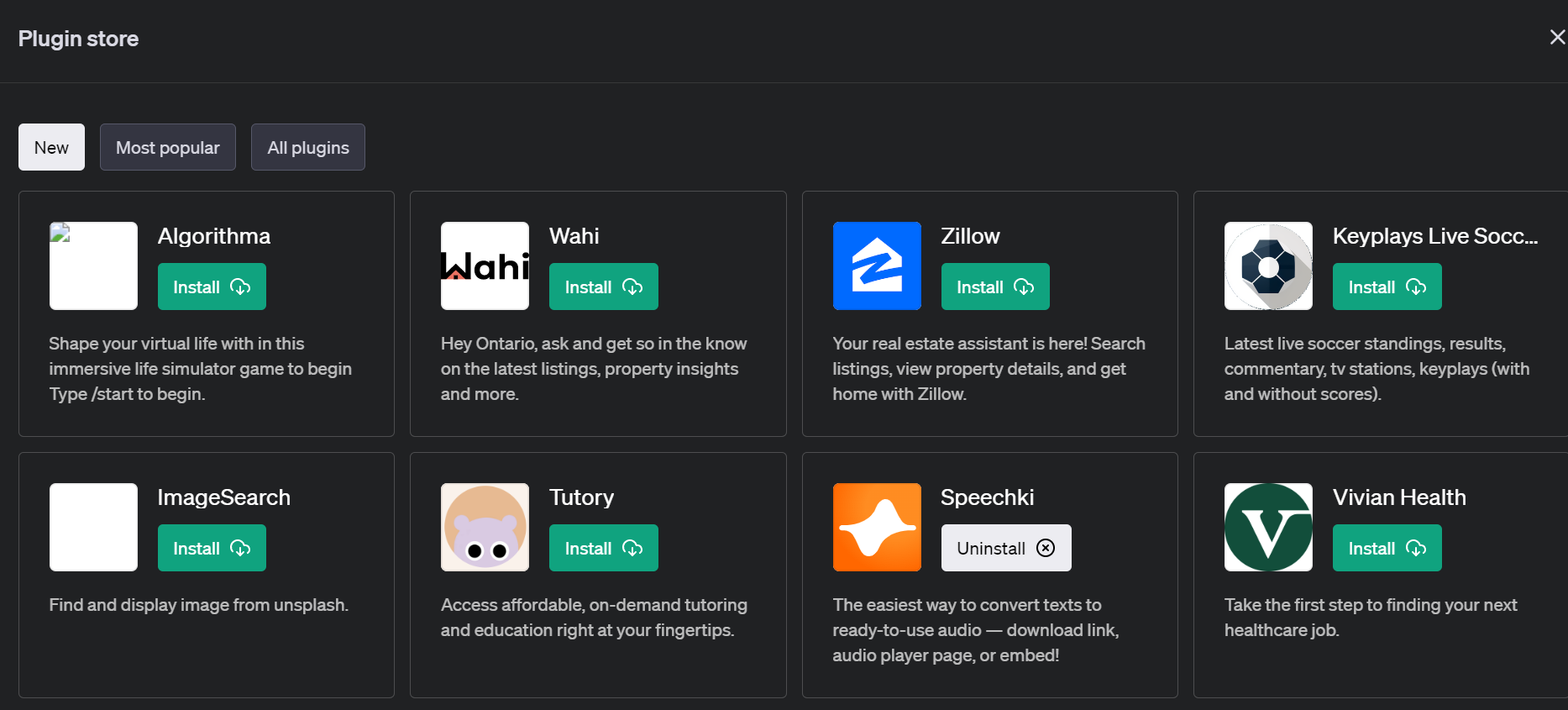Click the Algorithma description text
The width and height of the screenshot is (1568, 710).
tap(201, 369)
